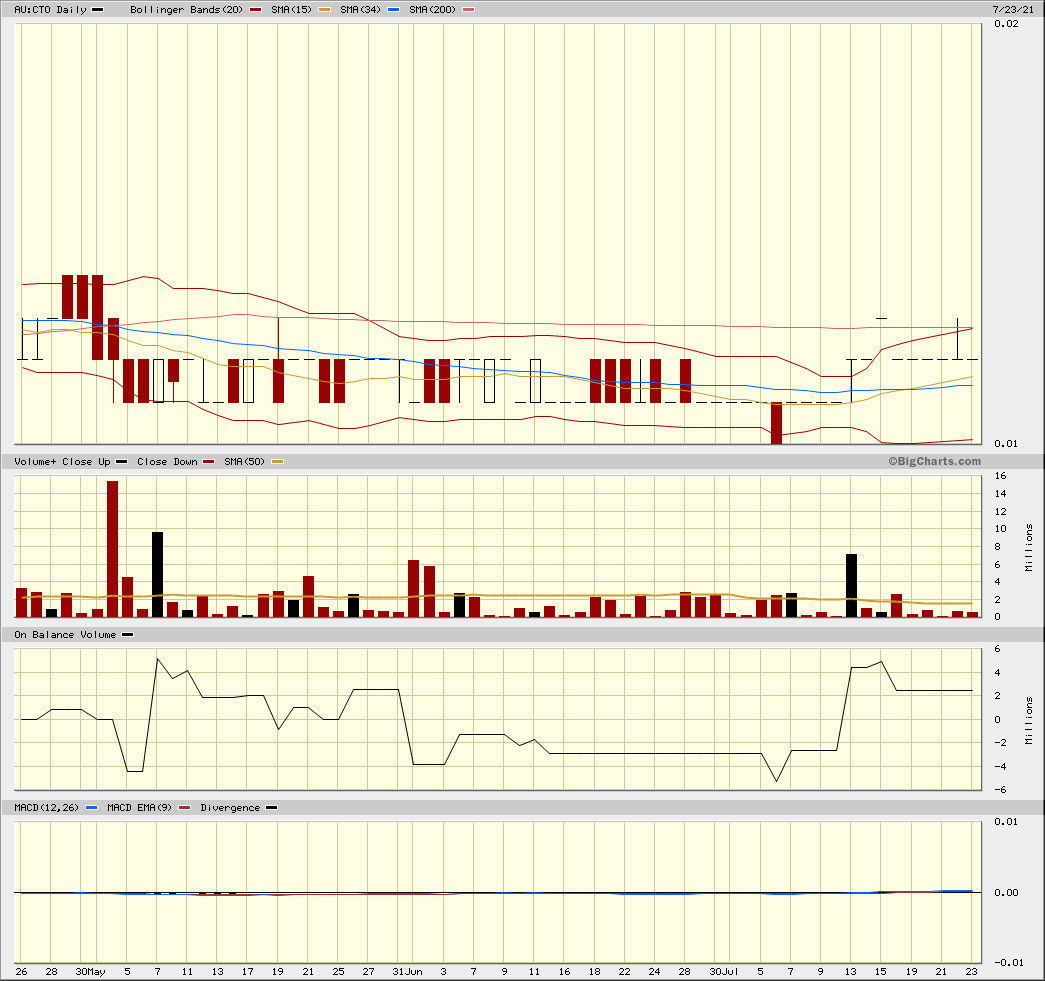The image size is (1045, 981).
Task: Select the SMA(15) legend label
Action: tap(291, 10)
